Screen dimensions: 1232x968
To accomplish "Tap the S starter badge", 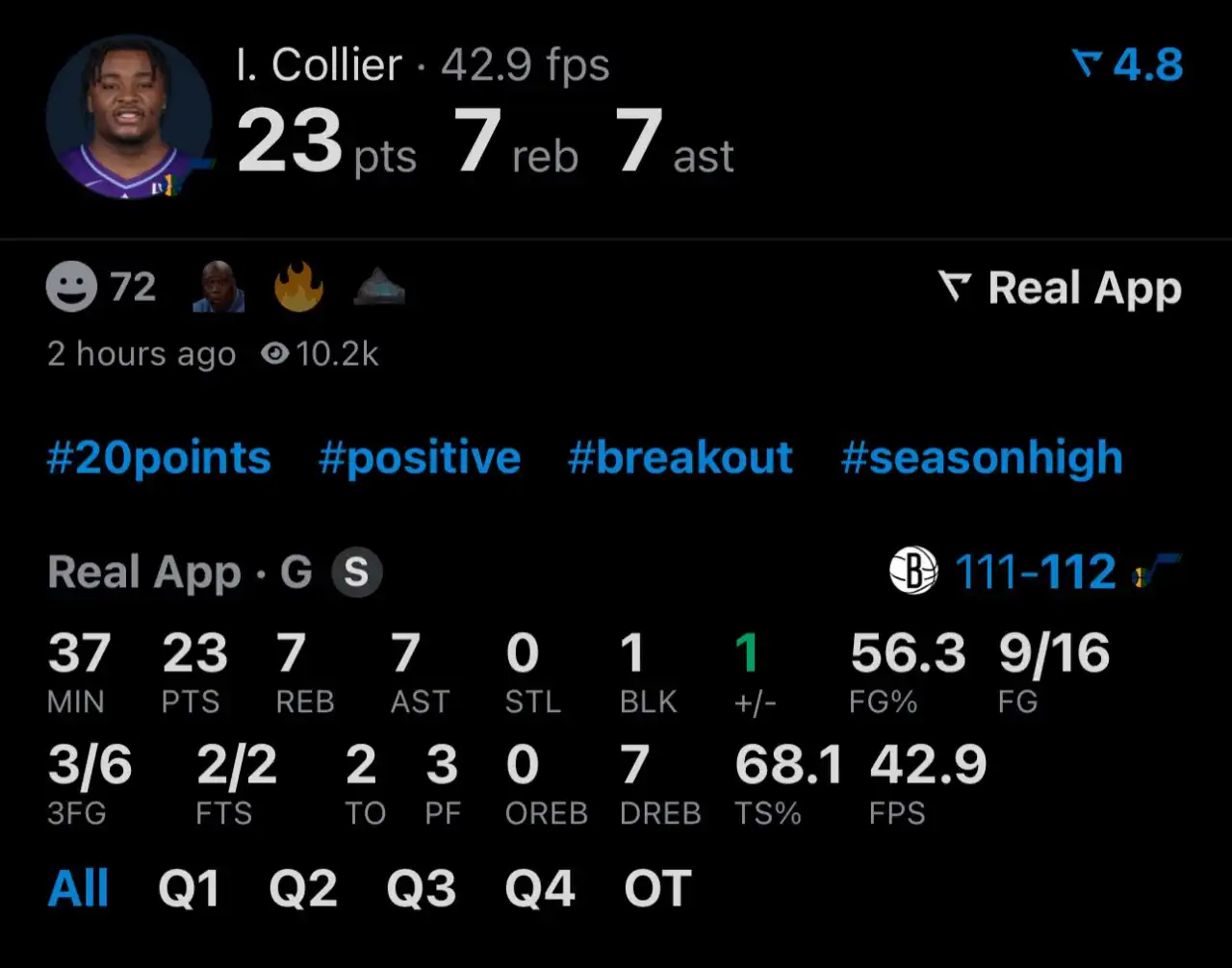I will 356,573.
